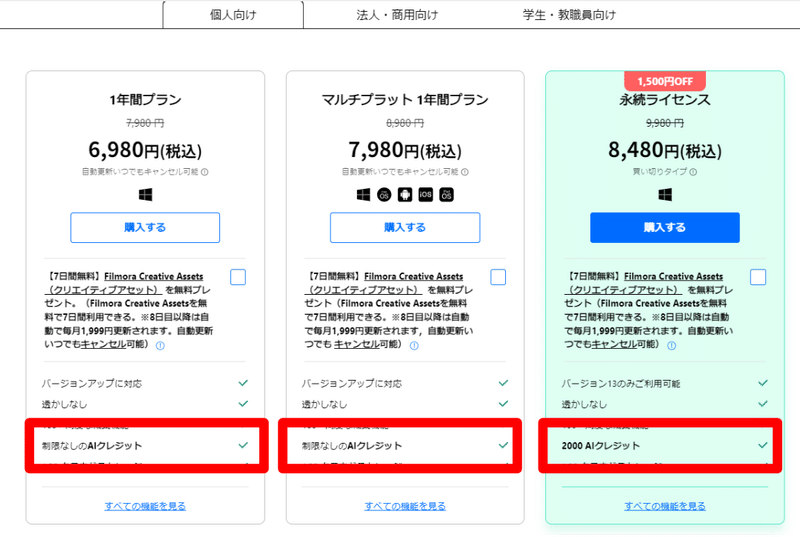Click the info icon beside 自動更新 in 1年間プラン
Screen dimensions: 800x537
205,172
